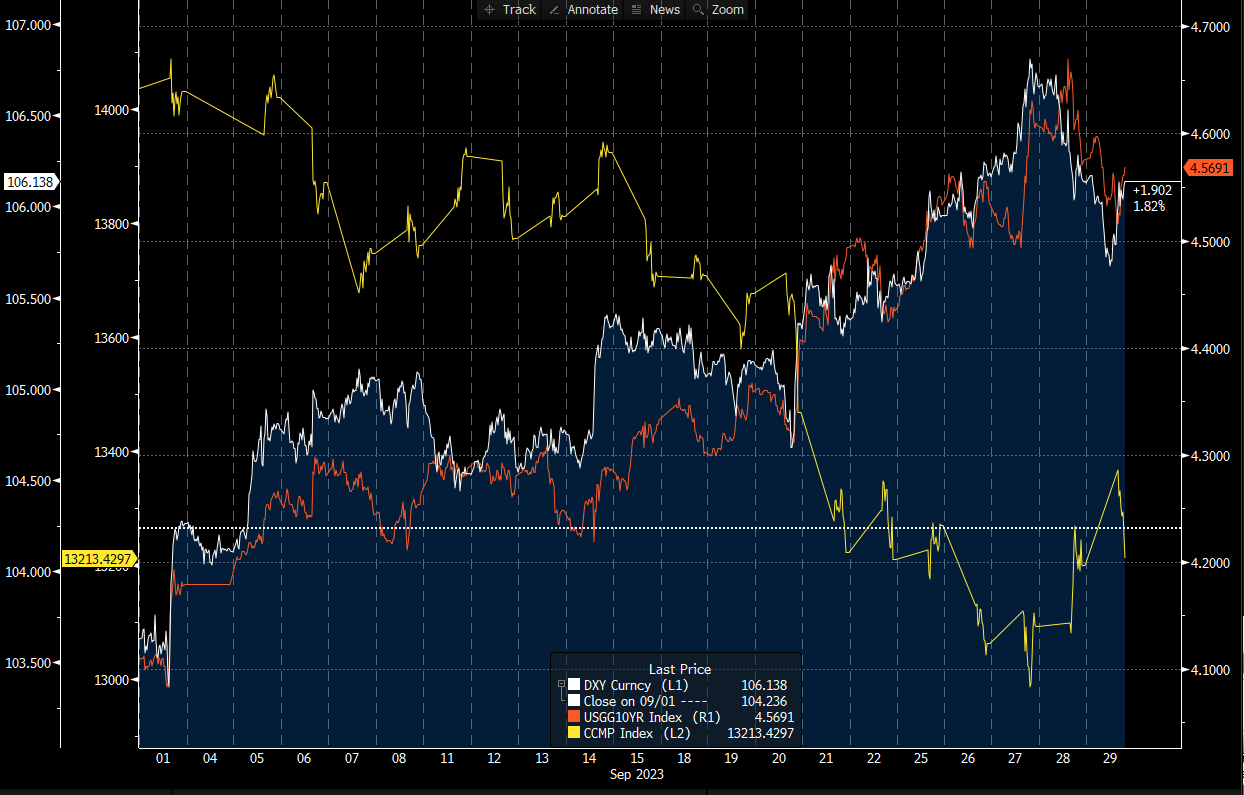This screenshot has height=795, width=1244.
Task: Click the 4.6000 right axis label
Action: tap(1211, 134)
